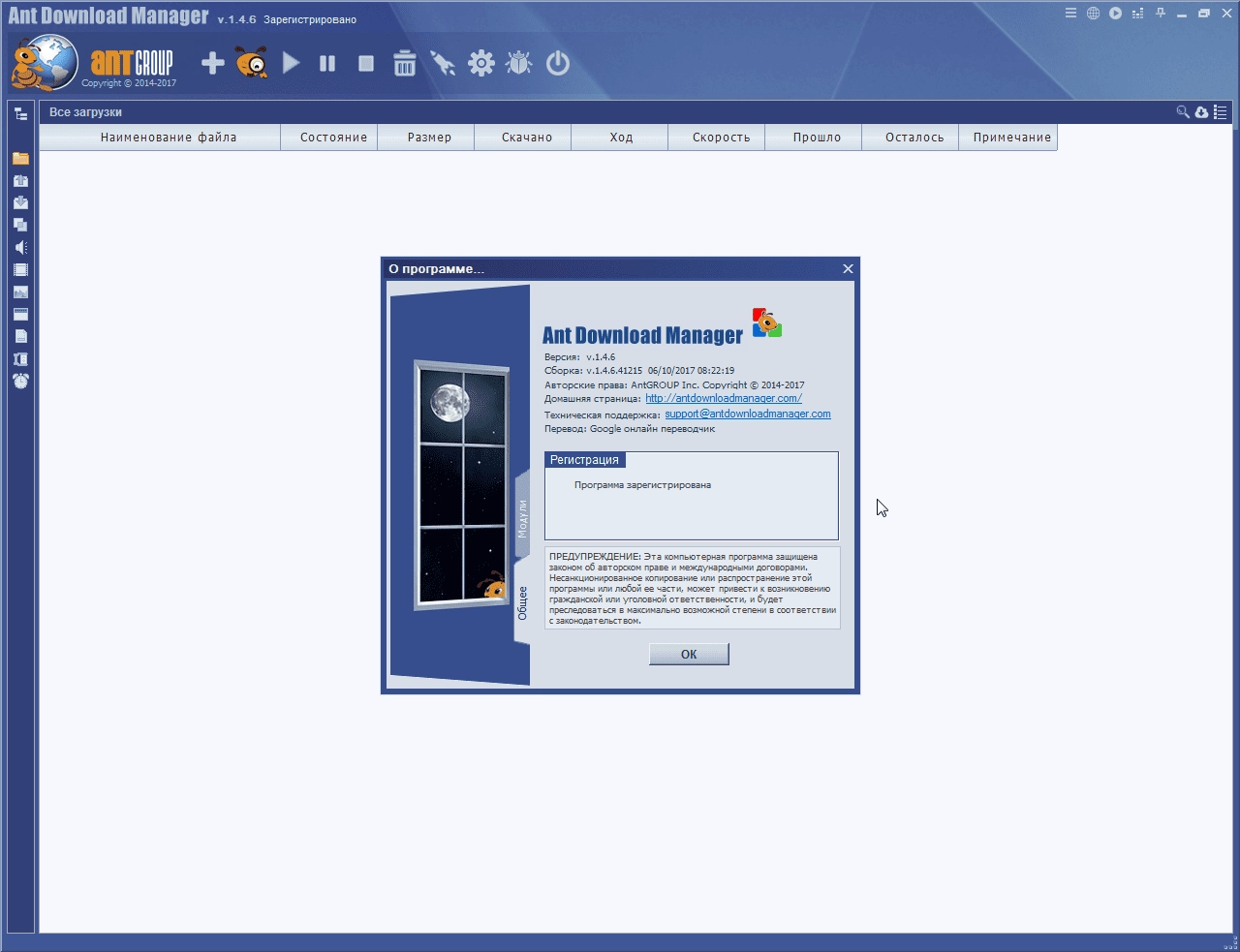Select the overlapping squares sidebar icon
Viewport: 1240px width, 952px height.
pyautogui.click(x=20, y=225)
